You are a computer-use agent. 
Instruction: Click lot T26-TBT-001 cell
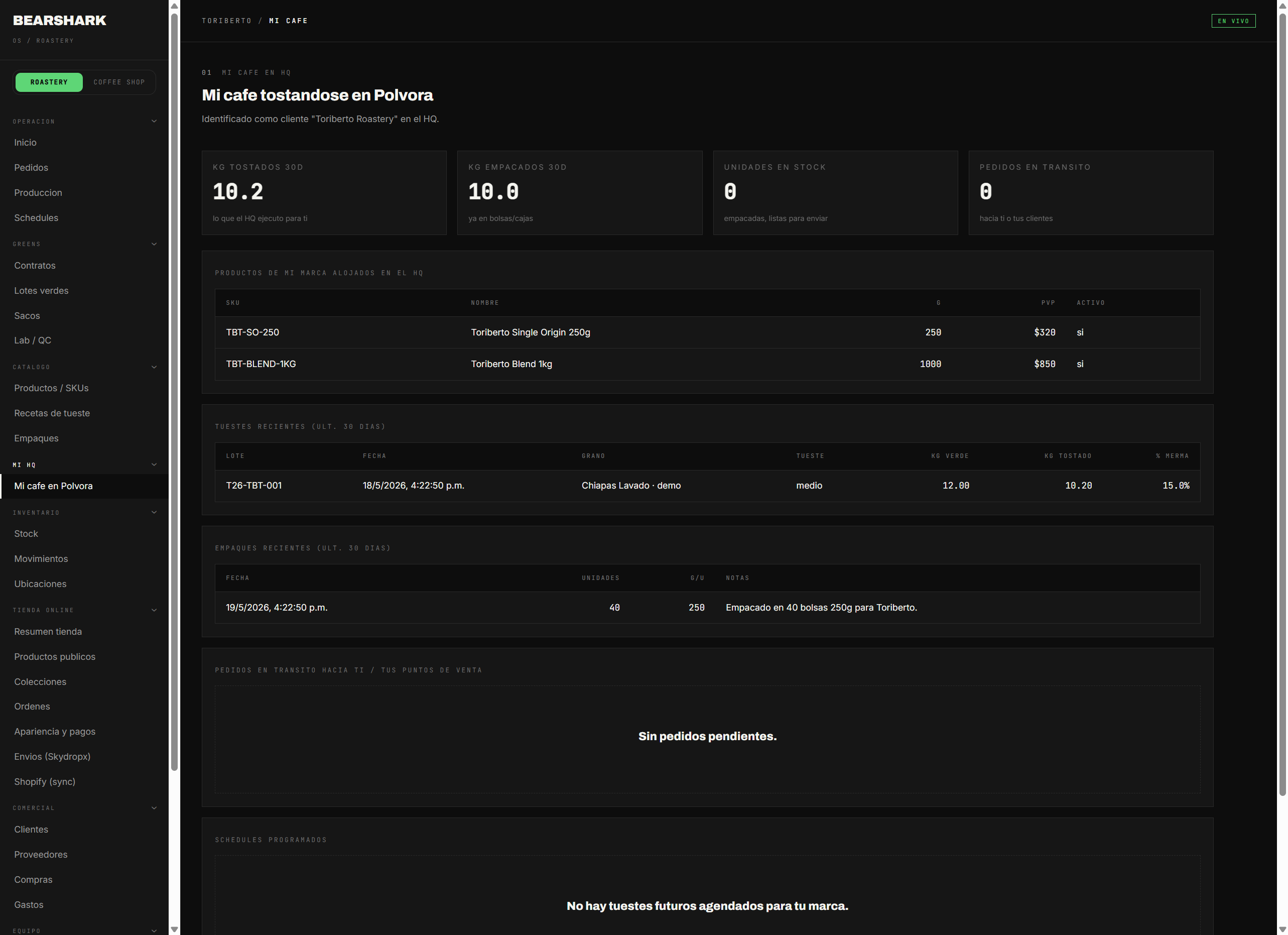point(254,486)
